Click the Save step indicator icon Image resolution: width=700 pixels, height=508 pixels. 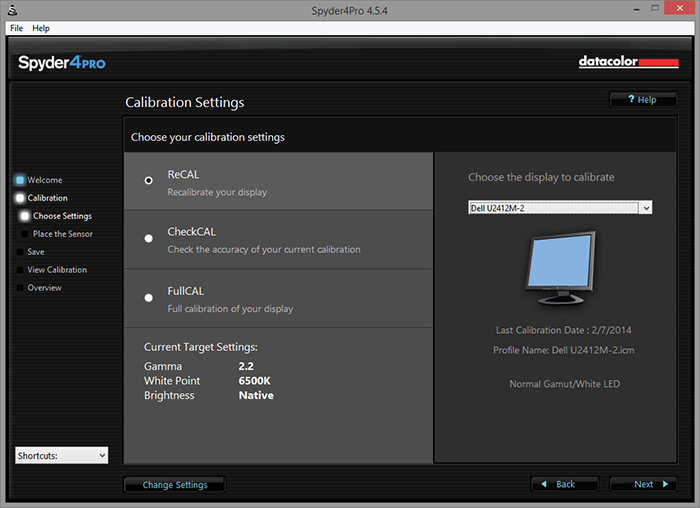click(19, 252)
